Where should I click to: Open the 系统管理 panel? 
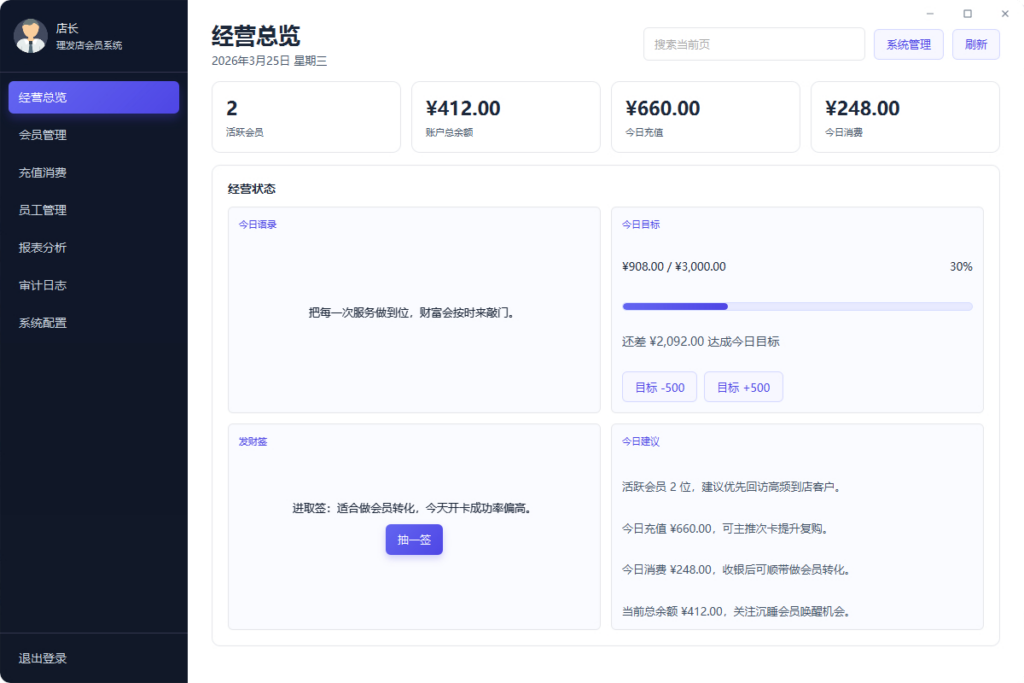coord(908,44)
